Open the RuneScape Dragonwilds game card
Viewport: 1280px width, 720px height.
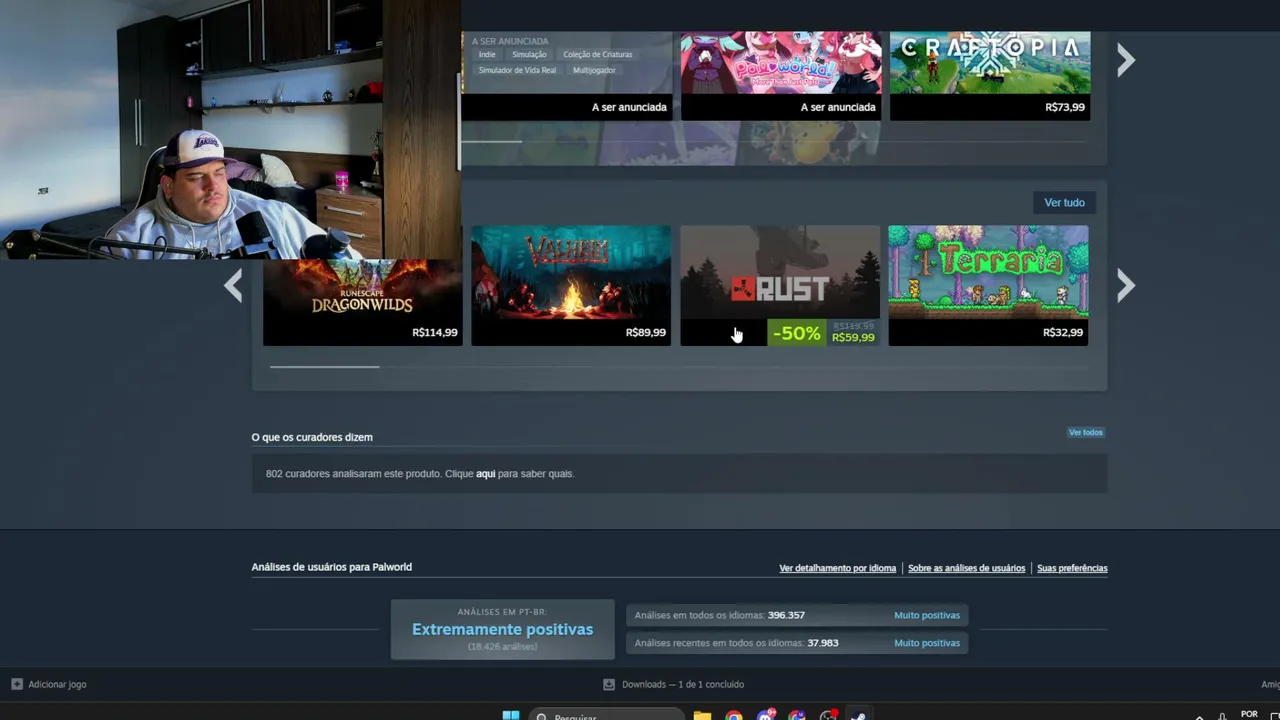point(362,302)
